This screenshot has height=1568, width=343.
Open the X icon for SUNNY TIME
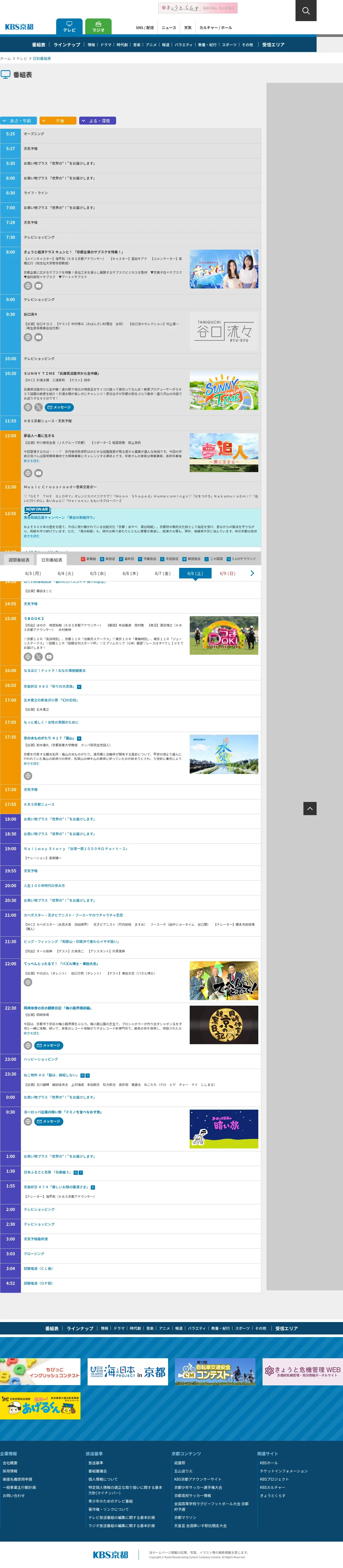(38, 407)
